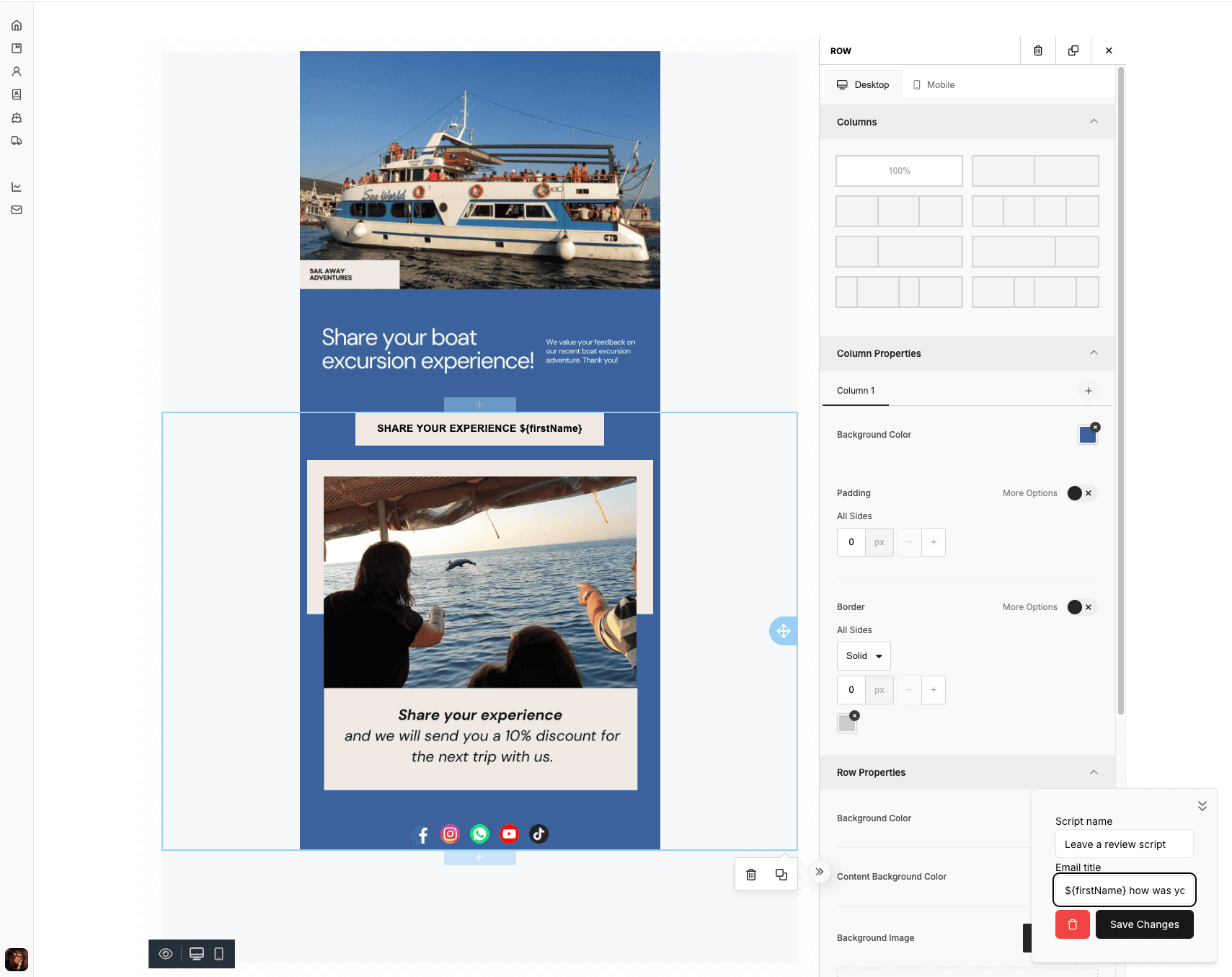Collapse the Column Properties section

[x=1094, y=353]
